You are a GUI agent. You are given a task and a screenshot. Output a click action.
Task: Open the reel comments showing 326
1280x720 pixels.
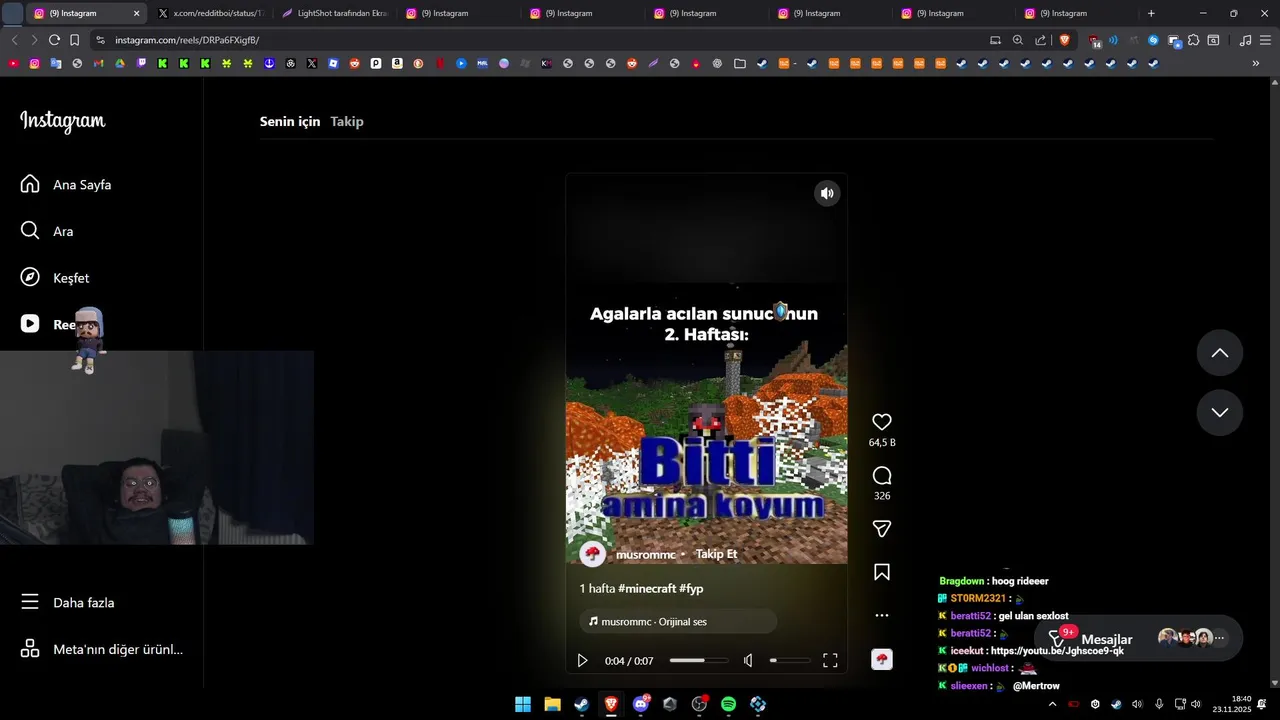pyautogui.click(x=881, y=475)
